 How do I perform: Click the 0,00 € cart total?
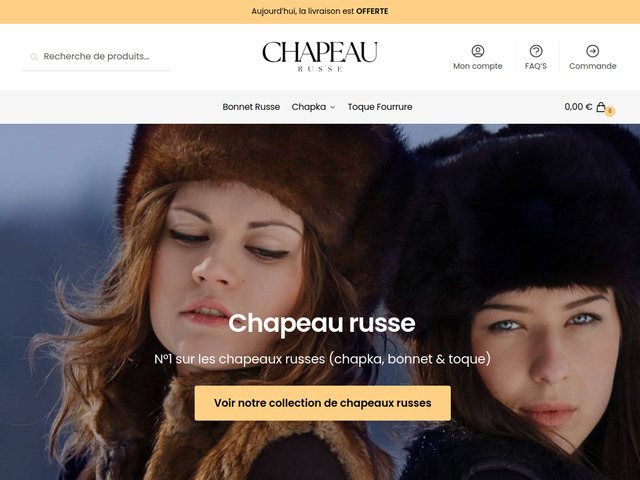(578, 107)
